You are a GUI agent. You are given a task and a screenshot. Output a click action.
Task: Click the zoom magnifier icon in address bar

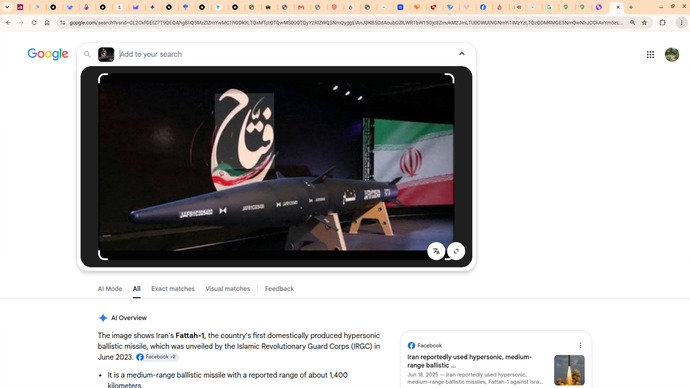[632, 22]
